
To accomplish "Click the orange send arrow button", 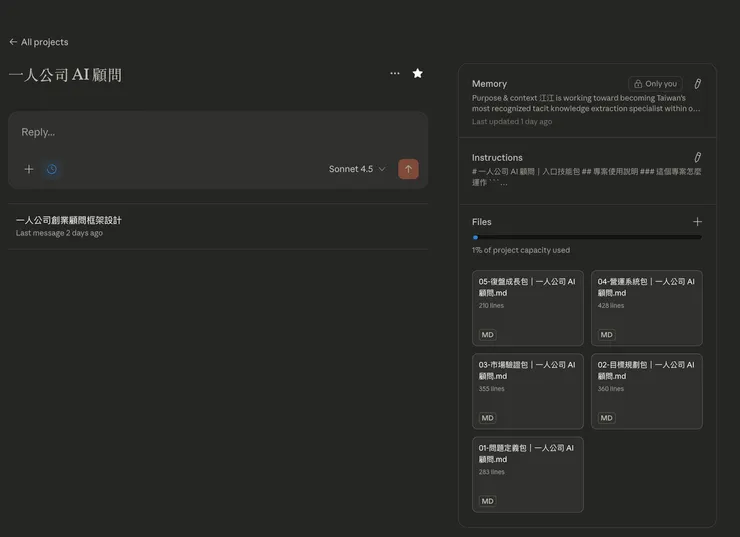I will click(408, 169).
